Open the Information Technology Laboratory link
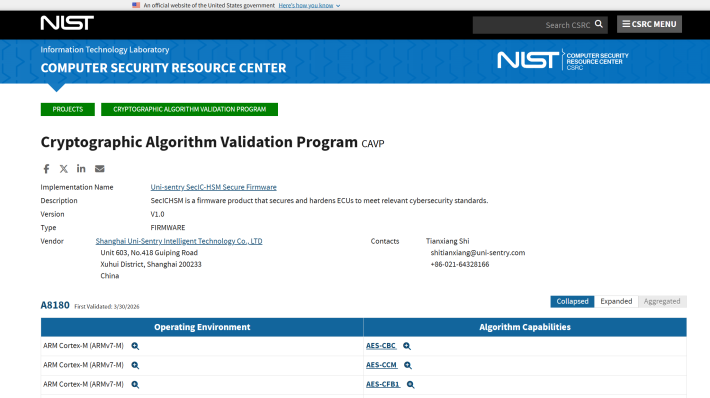Screen dimensions: 710x398 105,49
